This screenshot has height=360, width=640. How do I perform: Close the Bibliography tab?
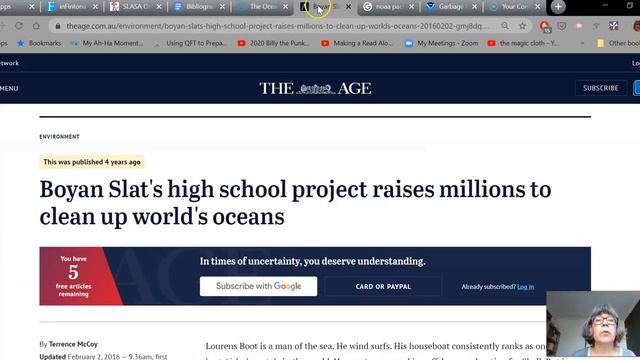tap(222, 7)
